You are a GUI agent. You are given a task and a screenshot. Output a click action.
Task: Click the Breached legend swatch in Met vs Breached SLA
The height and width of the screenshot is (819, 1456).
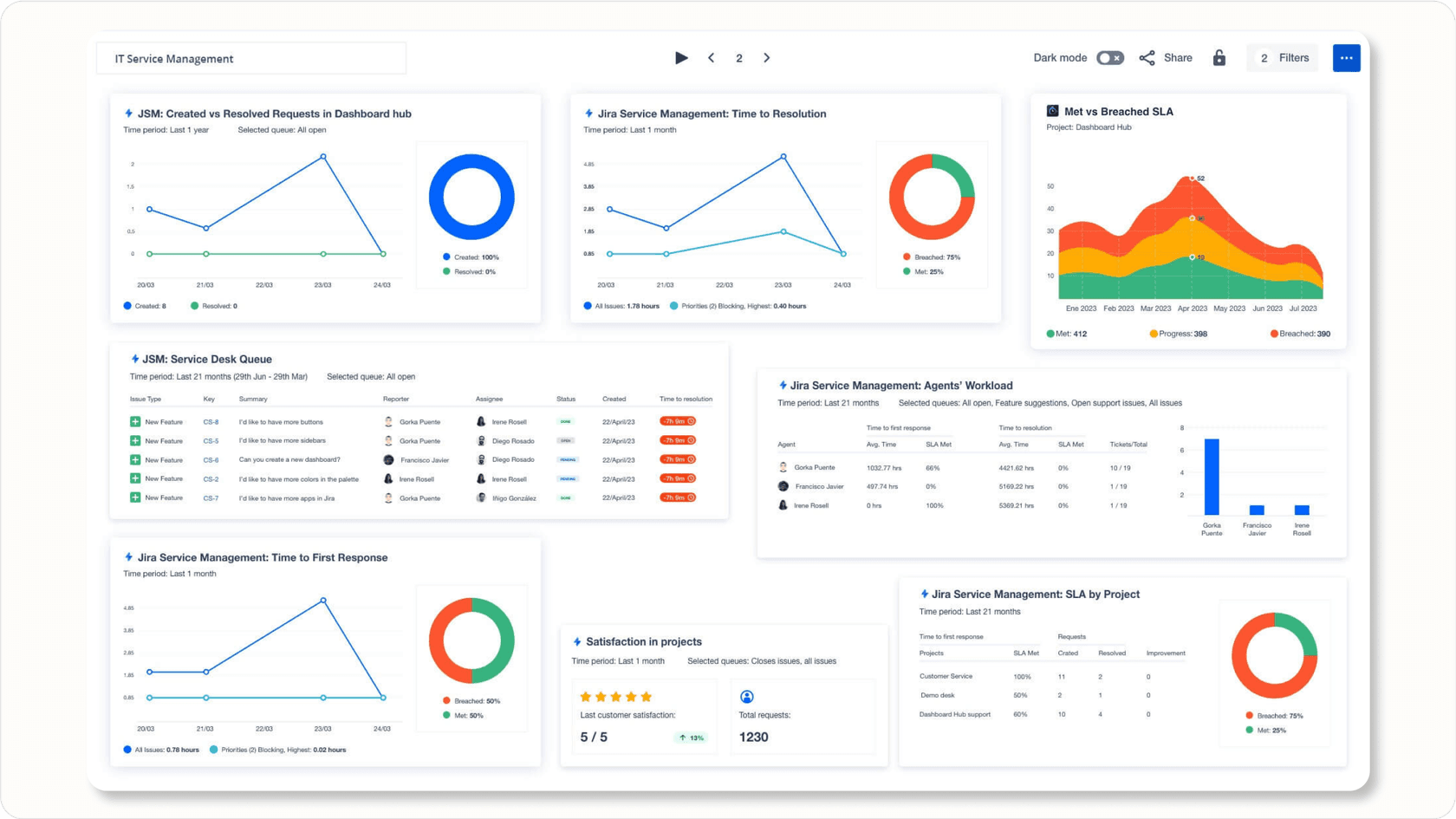(x=1274, y=334)
